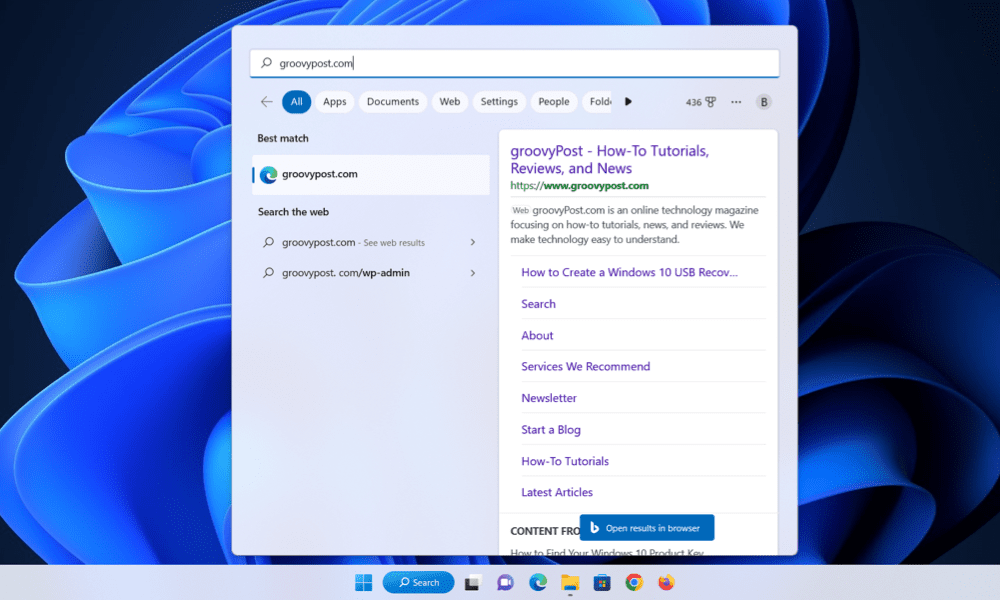Select the All filter tab
Screen dimensions: 1000x600
(x=297, y=101)
